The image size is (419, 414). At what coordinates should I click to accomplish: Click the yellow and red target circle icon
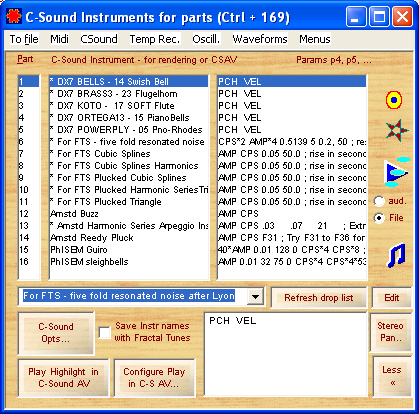pos(394,100)
